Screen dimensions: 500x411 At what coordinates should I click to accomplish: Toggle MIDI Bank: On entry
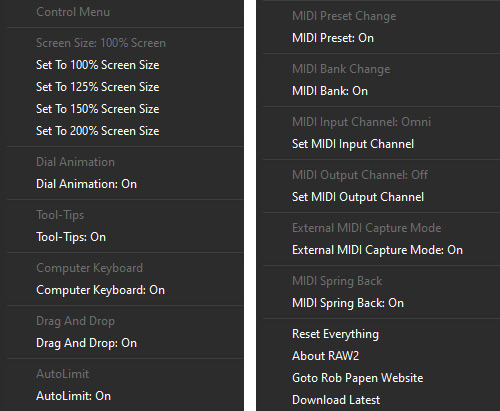(x=381, y=91)
